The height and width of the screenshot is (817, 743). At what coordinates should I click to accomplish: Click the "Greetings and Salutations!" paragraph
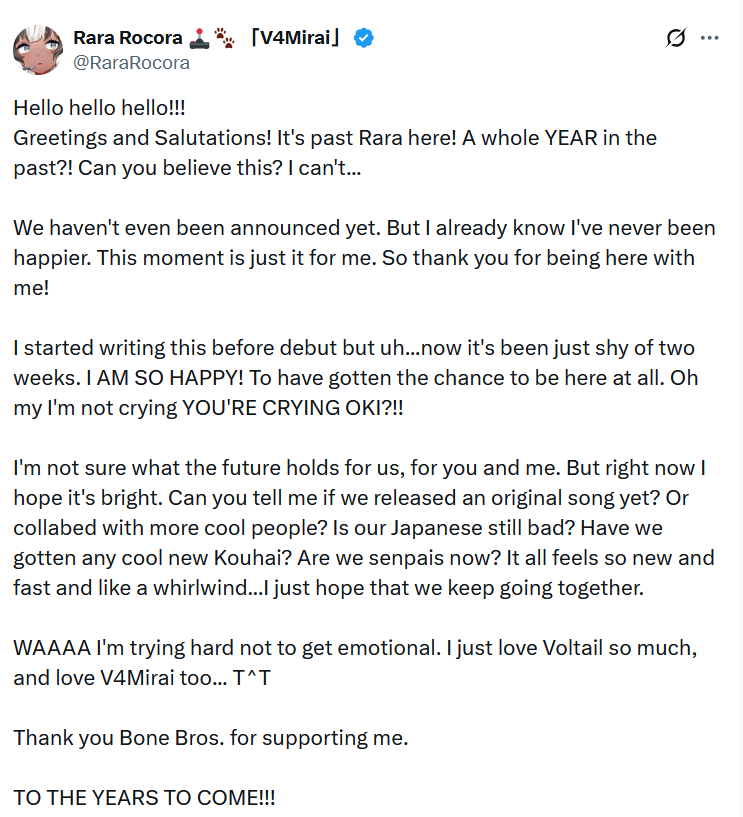click(335, 153)
